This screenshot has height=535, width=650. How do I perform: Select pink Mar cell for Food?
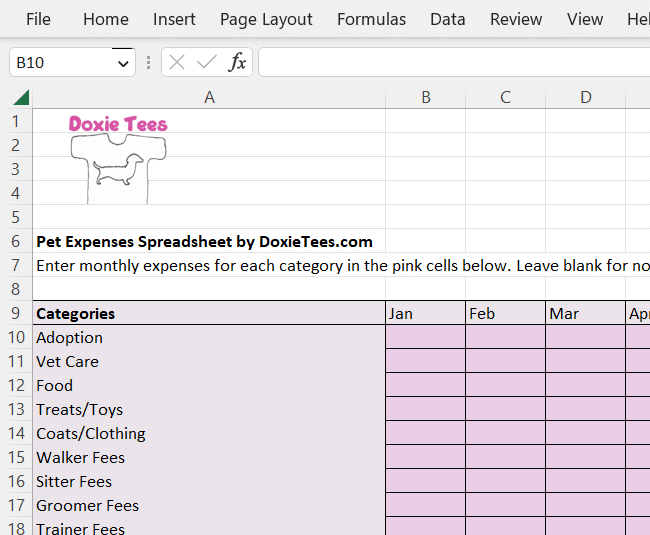coord(585,385)
